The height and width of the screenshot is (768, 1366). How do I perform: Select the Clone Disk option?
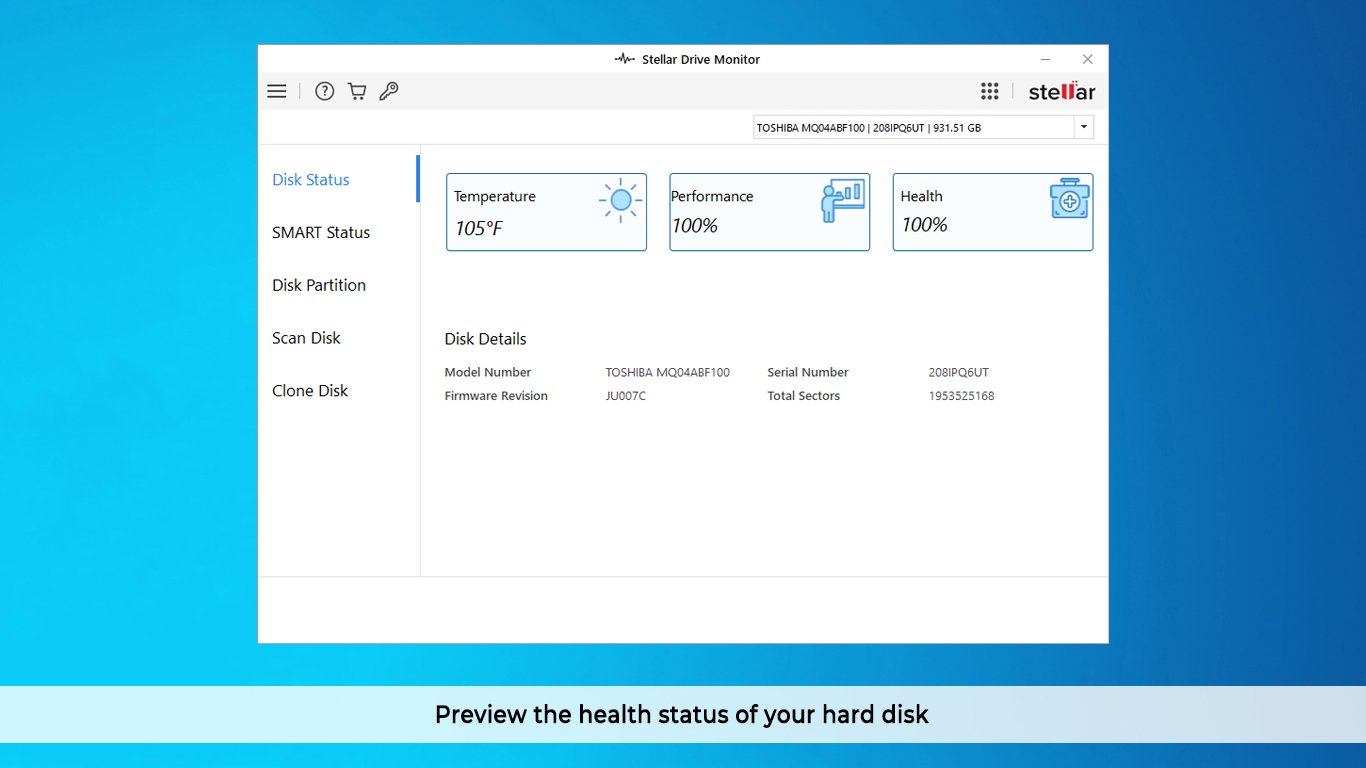310,391
